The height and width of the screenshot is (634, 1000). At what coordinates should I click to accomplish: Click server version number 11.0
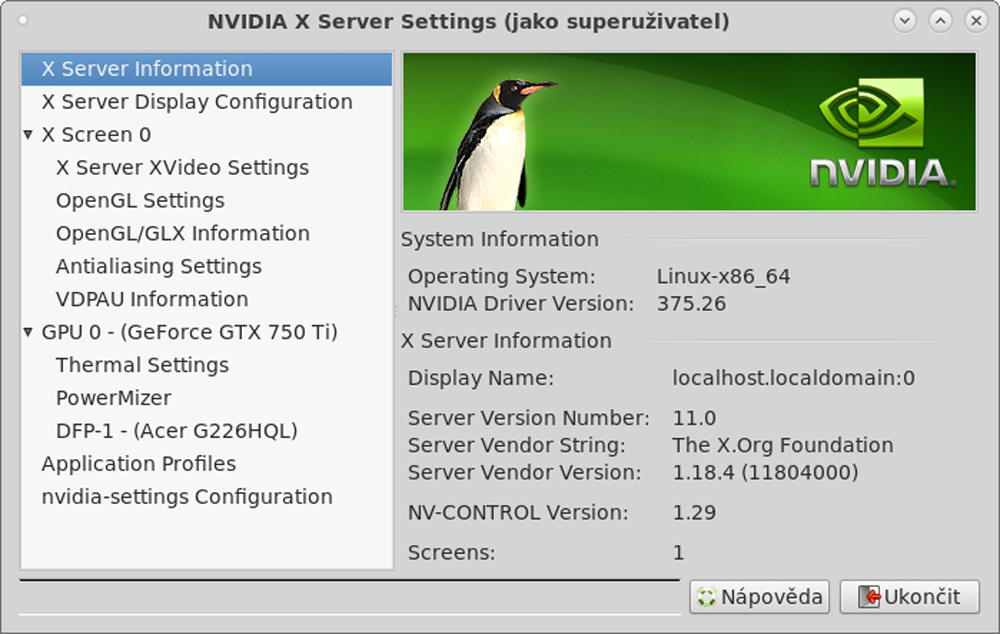pyautogui.click(x=694, y=418)
